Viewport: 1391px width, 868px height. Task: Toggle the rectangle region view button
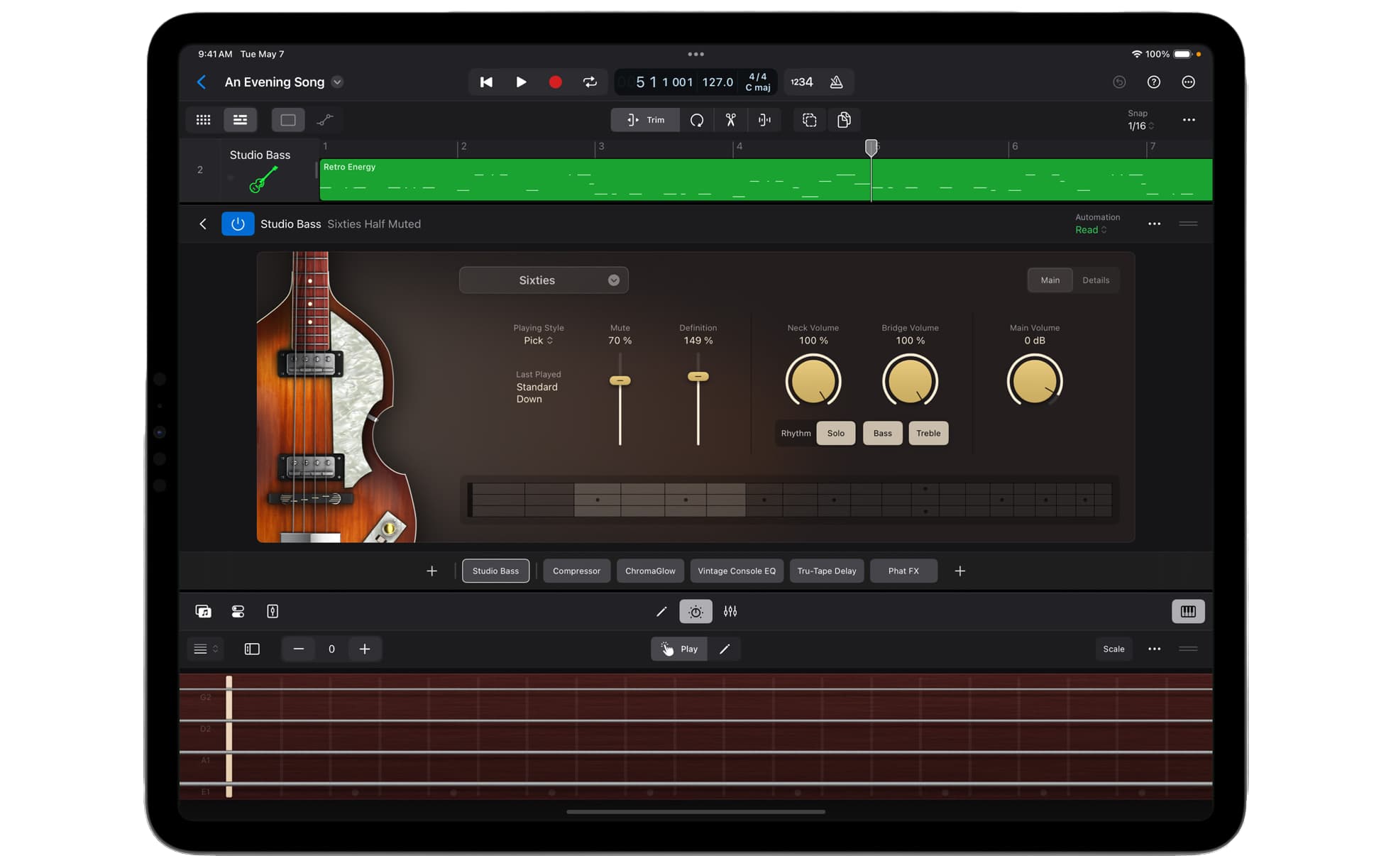[288, 120]
